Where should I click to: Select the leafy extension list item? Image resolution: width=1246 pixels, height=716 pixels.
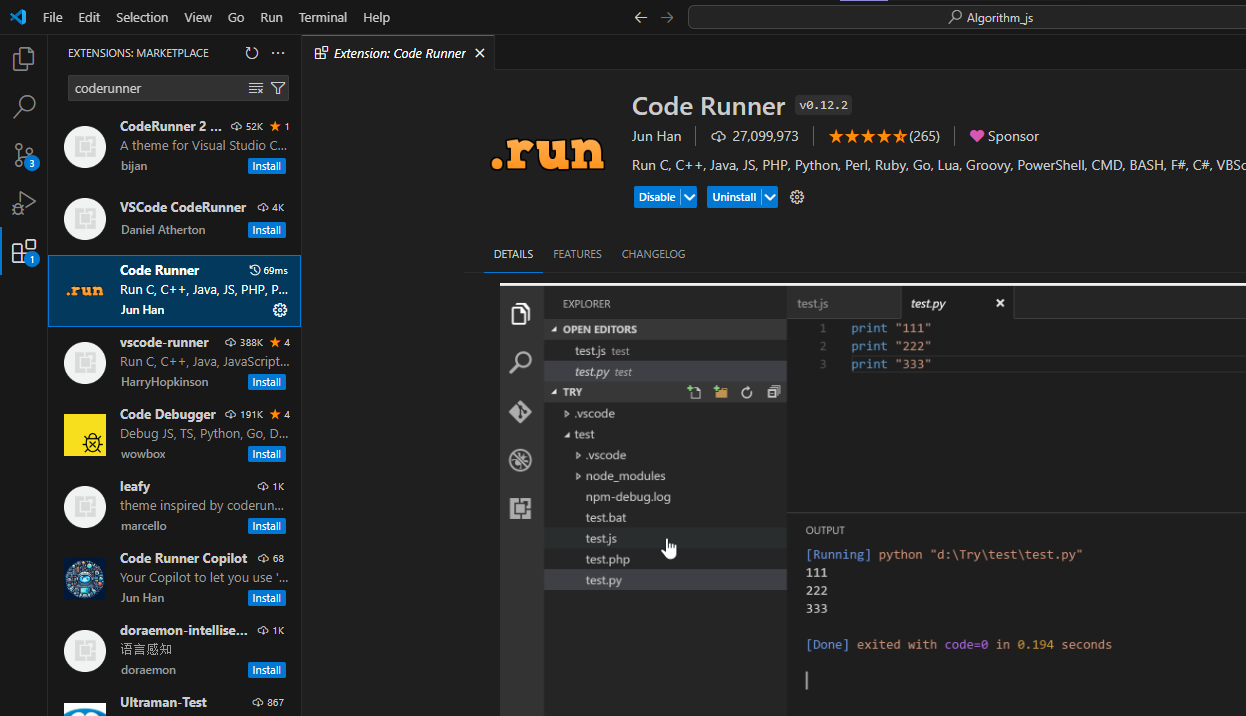point(175,507)
